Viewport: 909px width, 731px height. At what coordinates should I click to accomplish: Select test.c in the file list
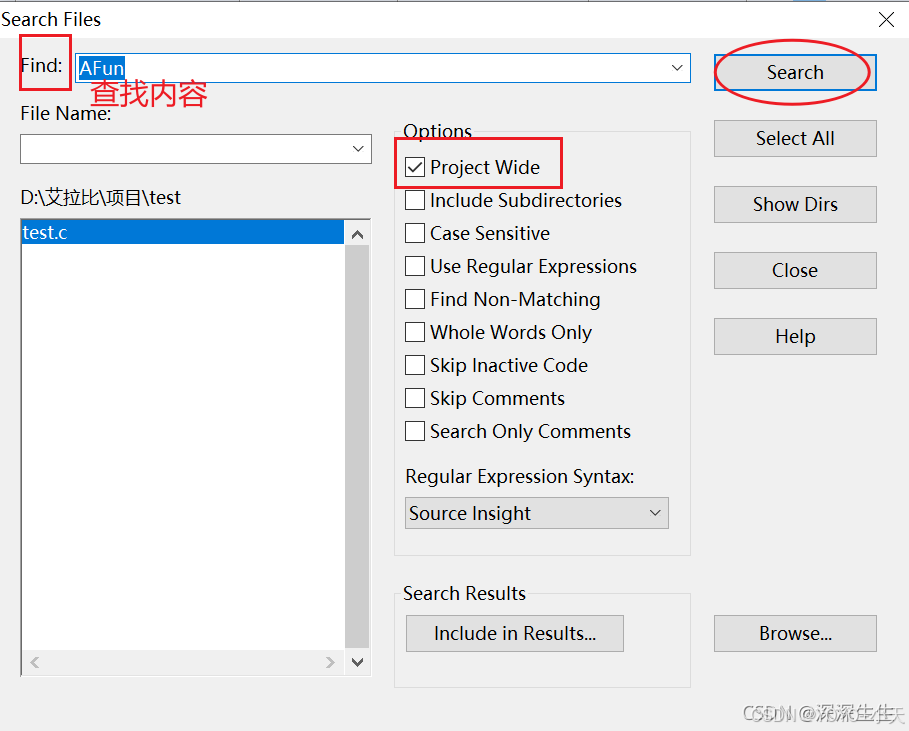182,232
